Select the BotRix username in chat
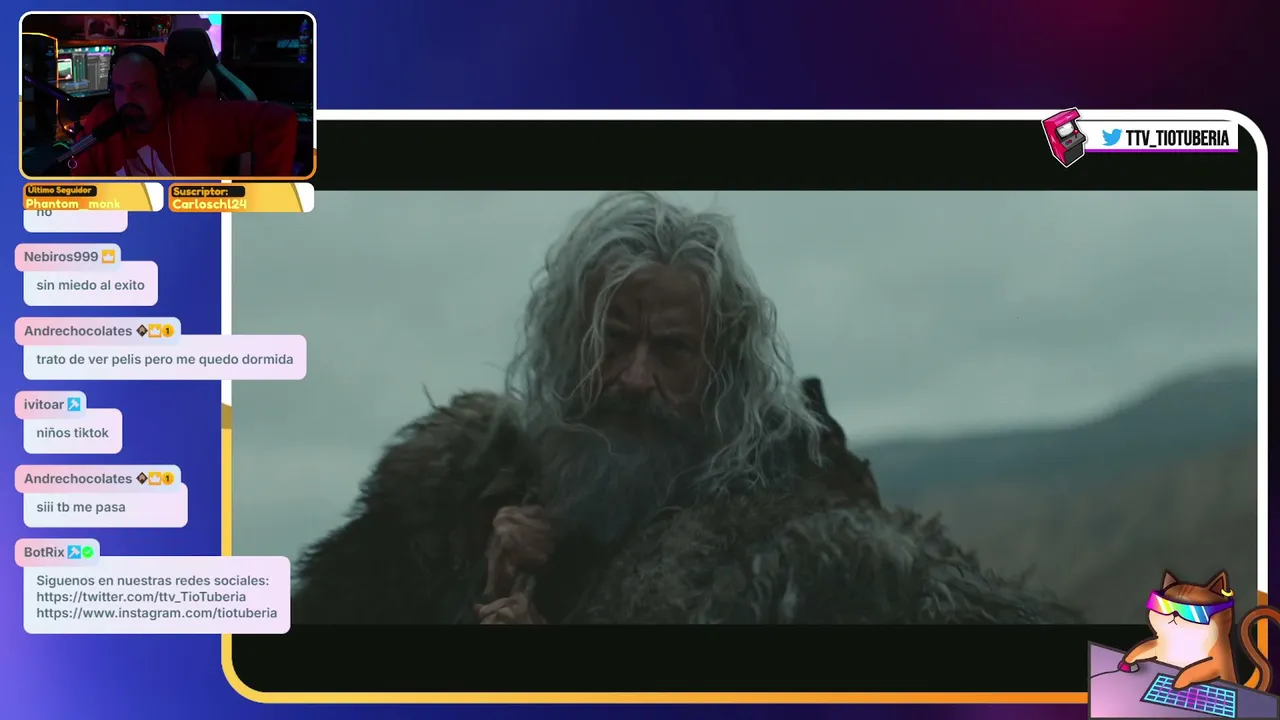 tap(44, 552)
